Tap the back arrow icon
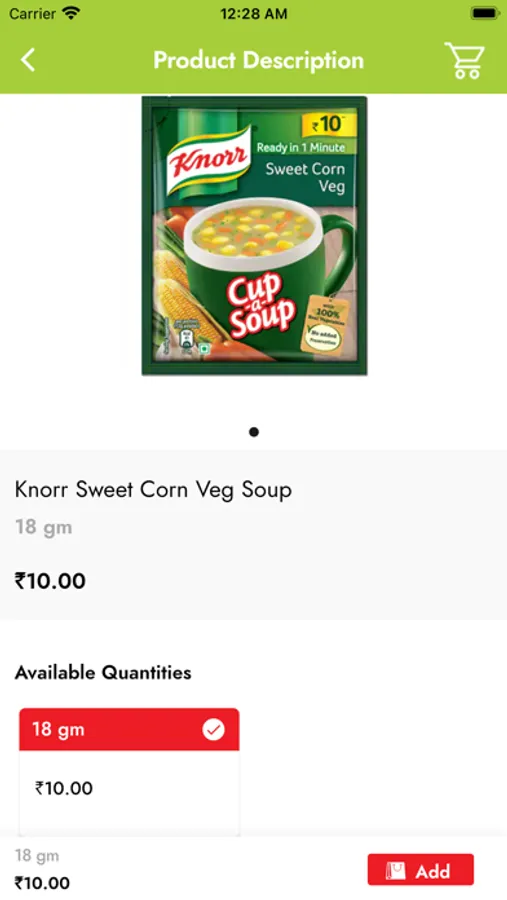 pos(28,60)
